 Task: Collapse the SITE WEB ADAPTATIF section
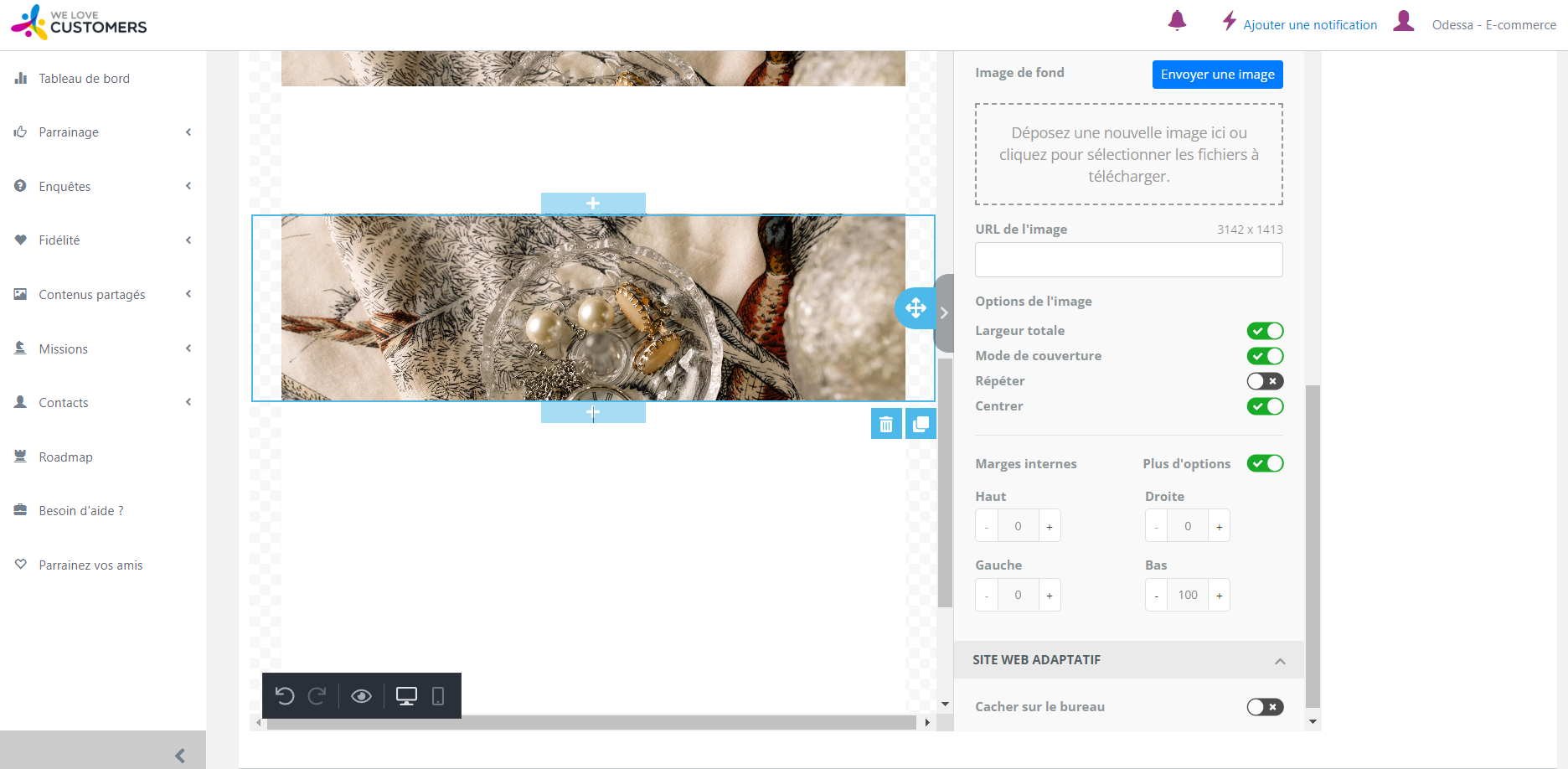1280,661
